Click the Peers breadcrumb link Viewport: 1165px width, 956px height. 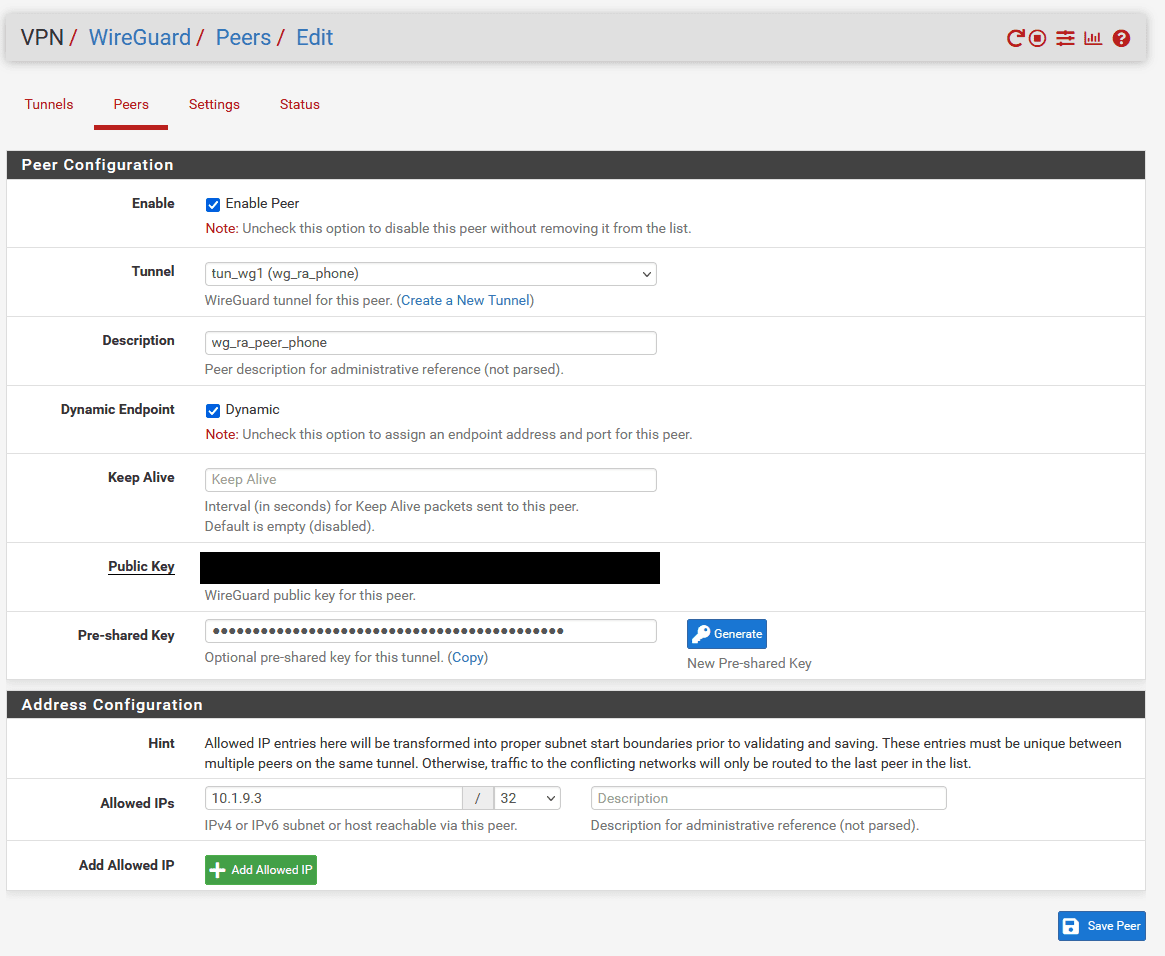[x=243, y=38]
